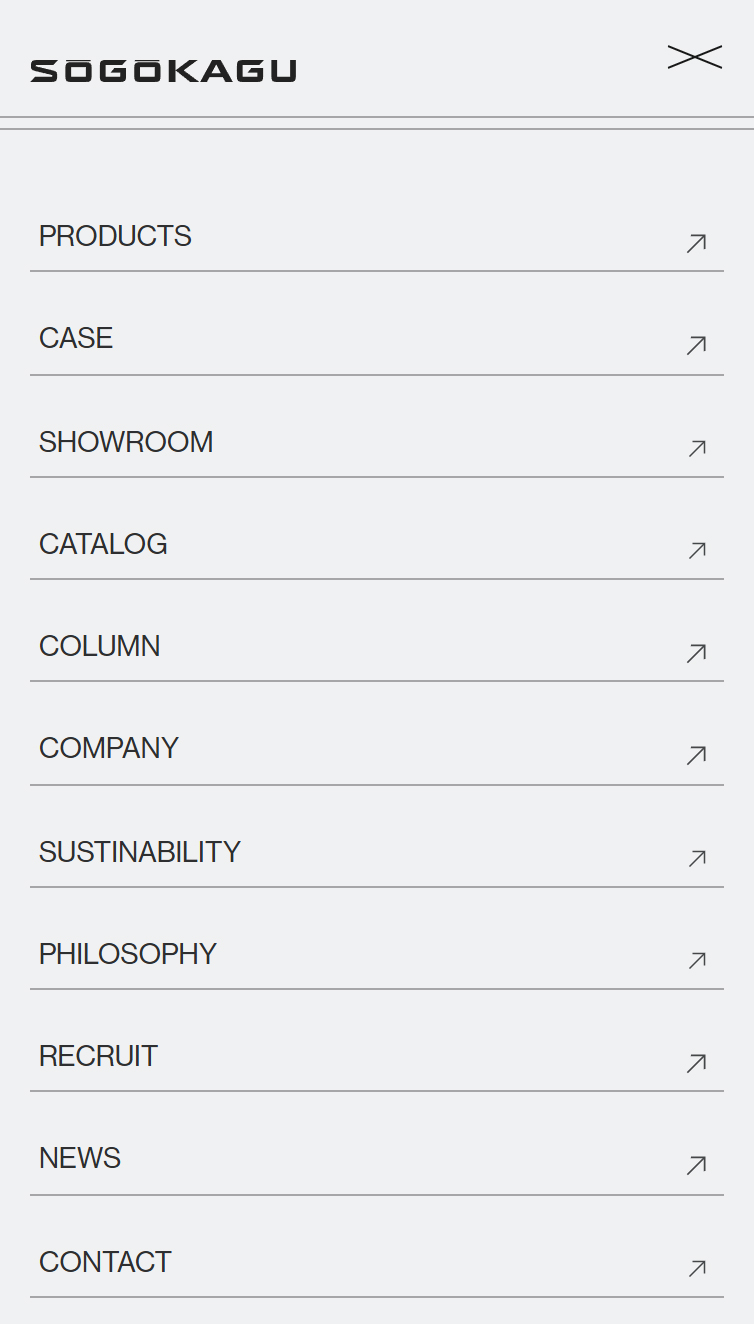Click the arrow icon beside SHOWROOM
The image size is (754, 1324).
pos(697,448)
